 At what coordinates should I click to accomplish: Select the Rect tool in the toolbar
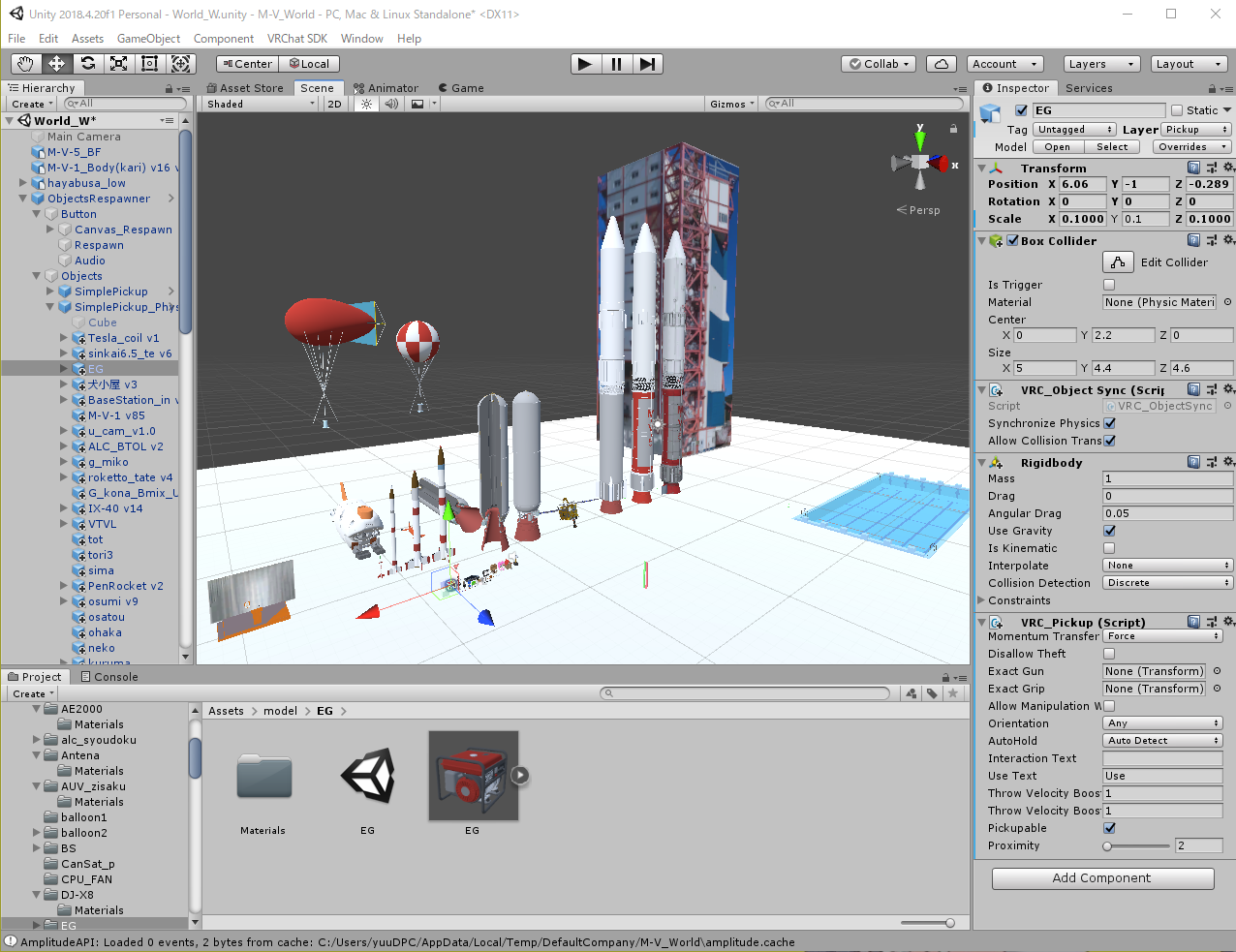click(150, 64)
